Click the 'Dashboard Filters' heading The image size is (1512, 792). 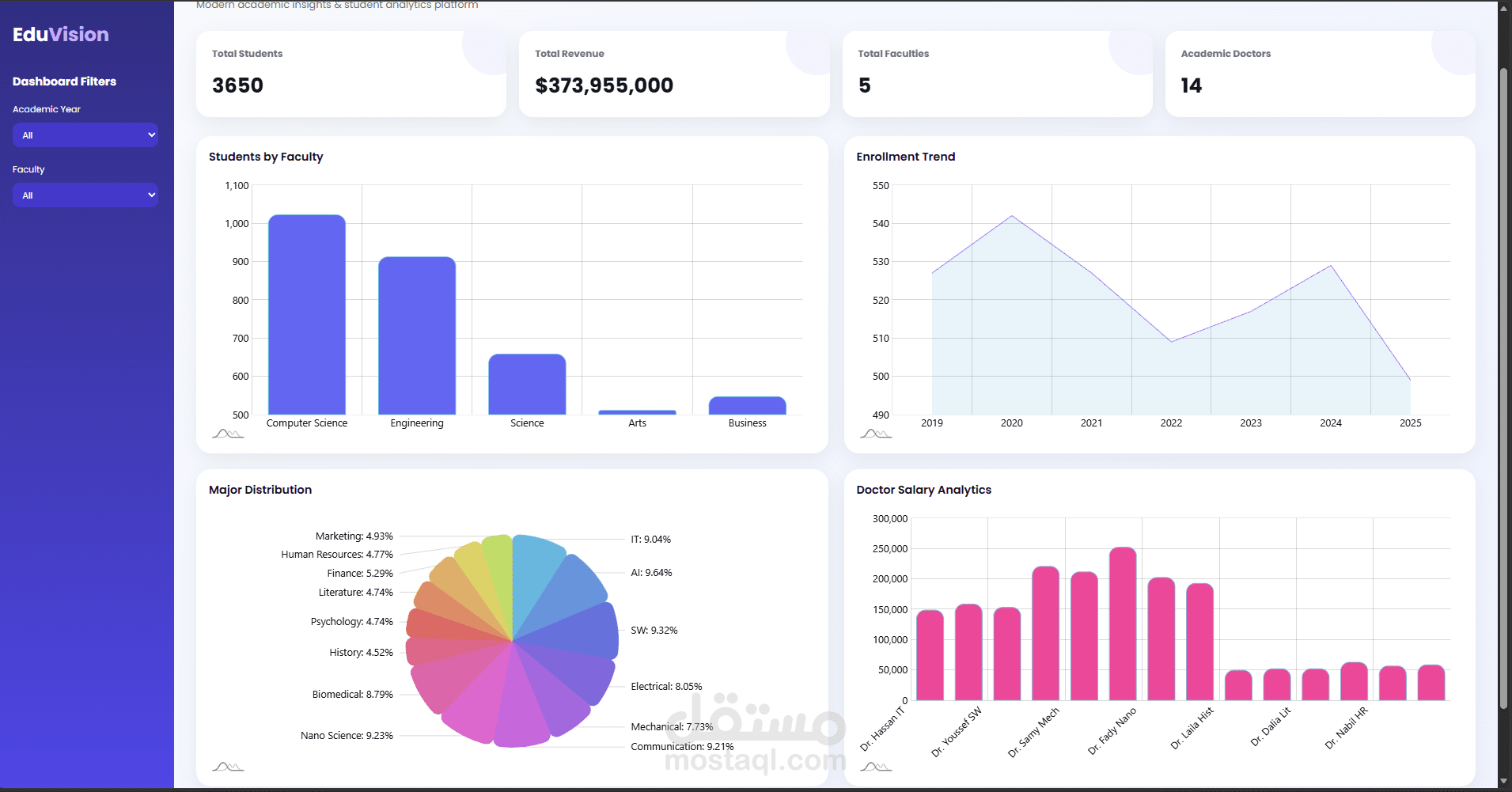tap(64, 81)
